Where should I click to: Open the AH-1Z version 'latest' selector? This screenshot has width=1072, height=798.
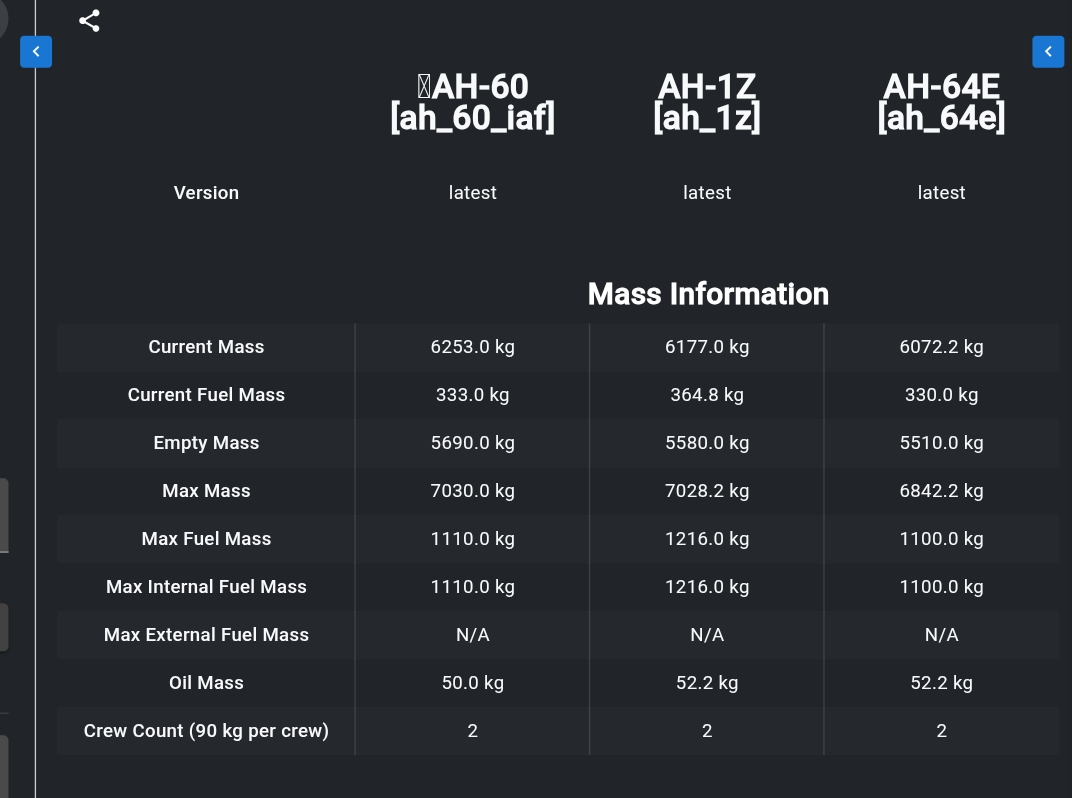(707, 193)
